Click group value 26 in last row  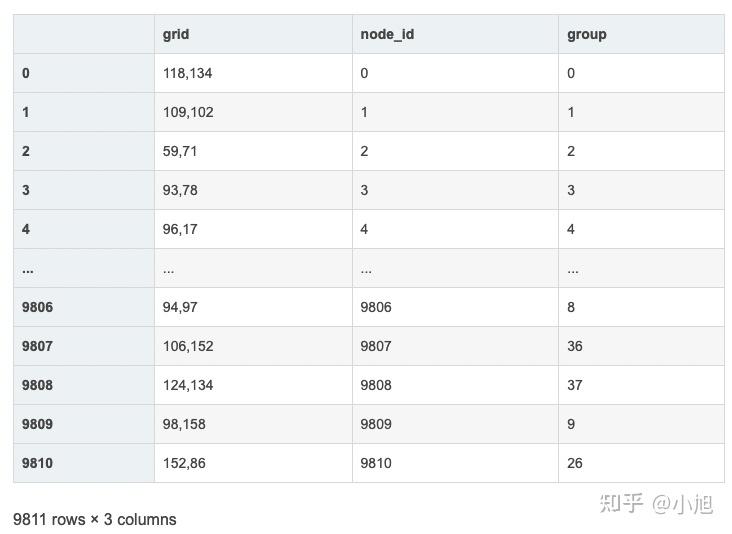click(575, 463)
